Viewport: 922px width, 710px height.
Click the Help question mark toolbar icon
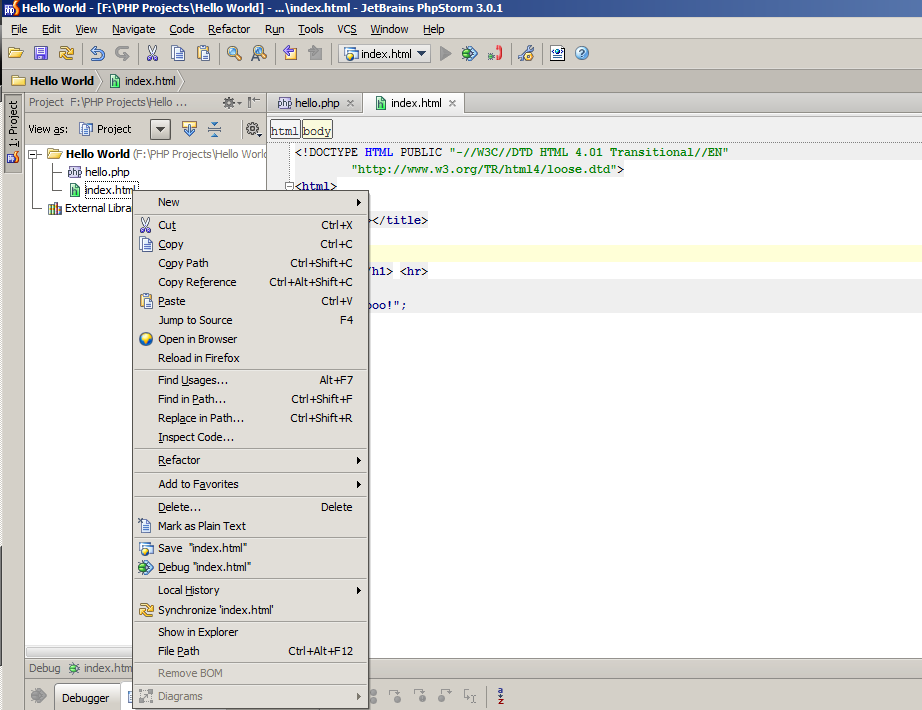pos(581,53)
